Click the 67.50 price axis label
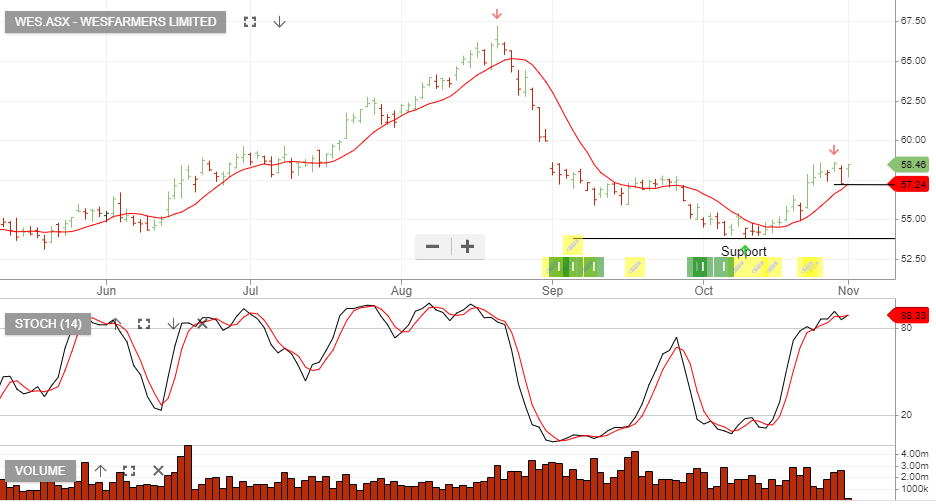 913,21
